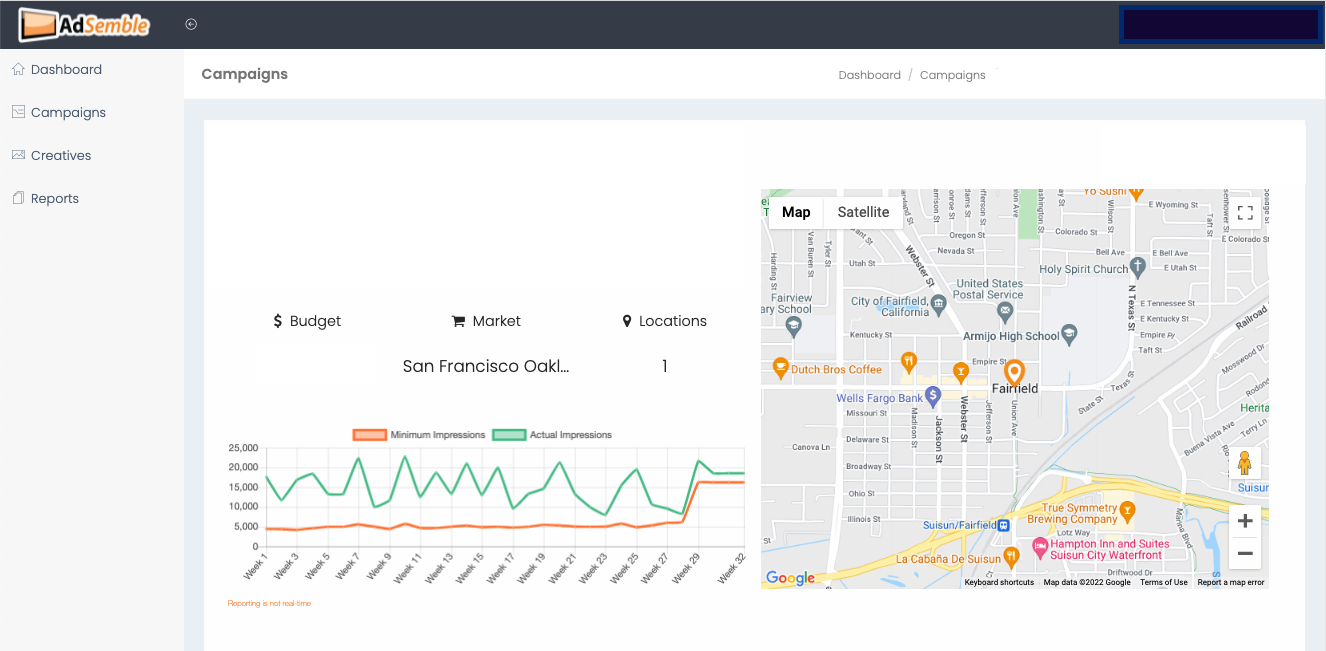1326x651 pixels.
Task: Open Reports in the sidebar
Action: [x=55, y=199]
